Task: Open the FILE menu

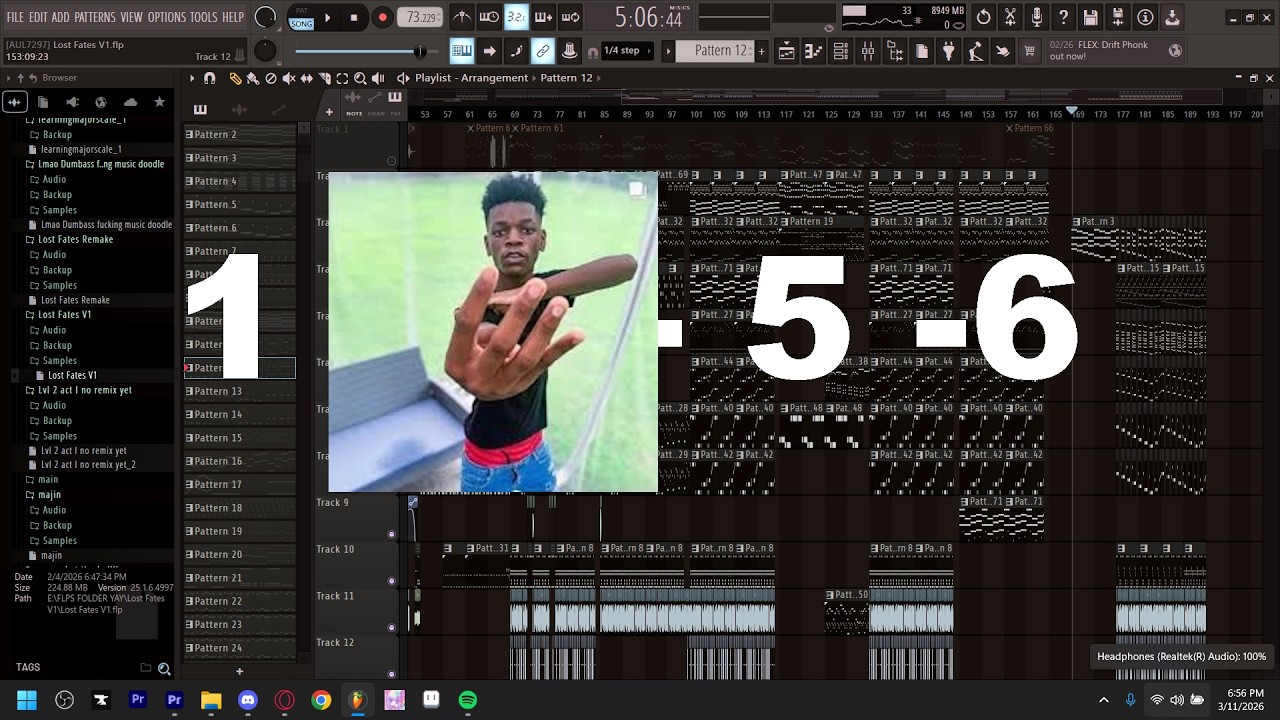Action: click(x=15, y=18)
